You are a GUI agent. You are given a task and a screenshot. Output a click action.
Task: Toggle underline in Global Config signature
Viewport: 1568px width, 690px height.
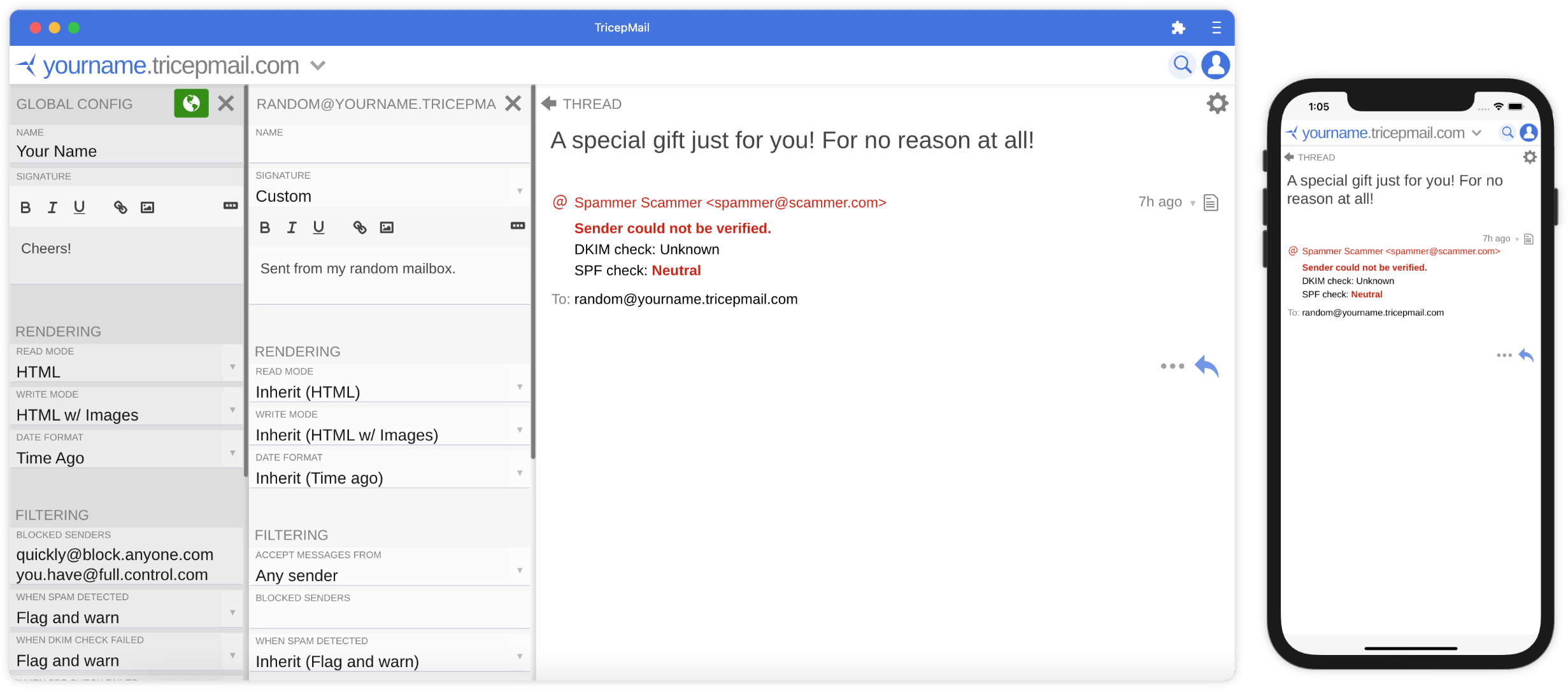(x=79, y=208)
